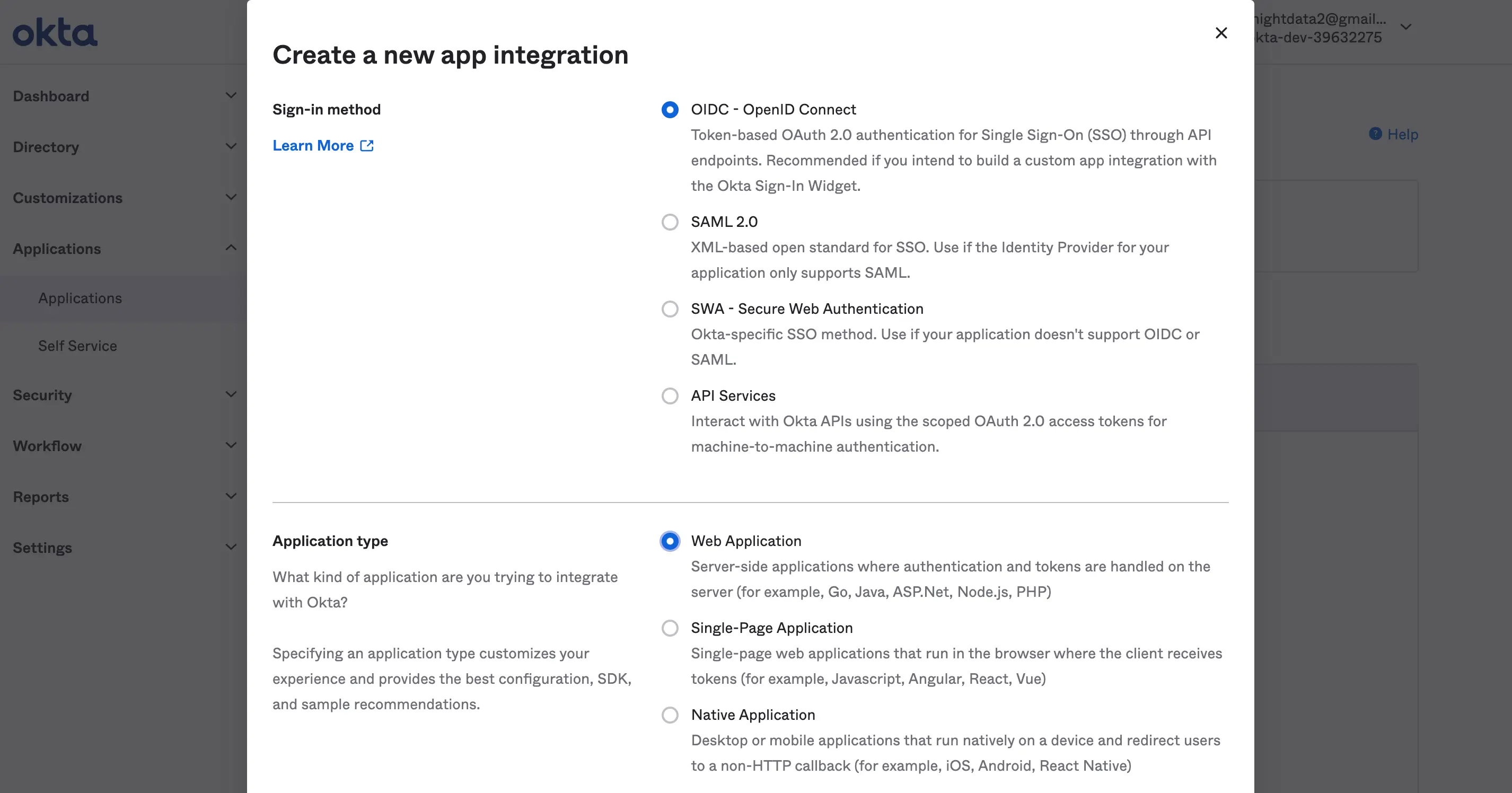The image size is (1512, 793).
Task: Close the Create a new app integration dialog
Action: pos(1221,33)
